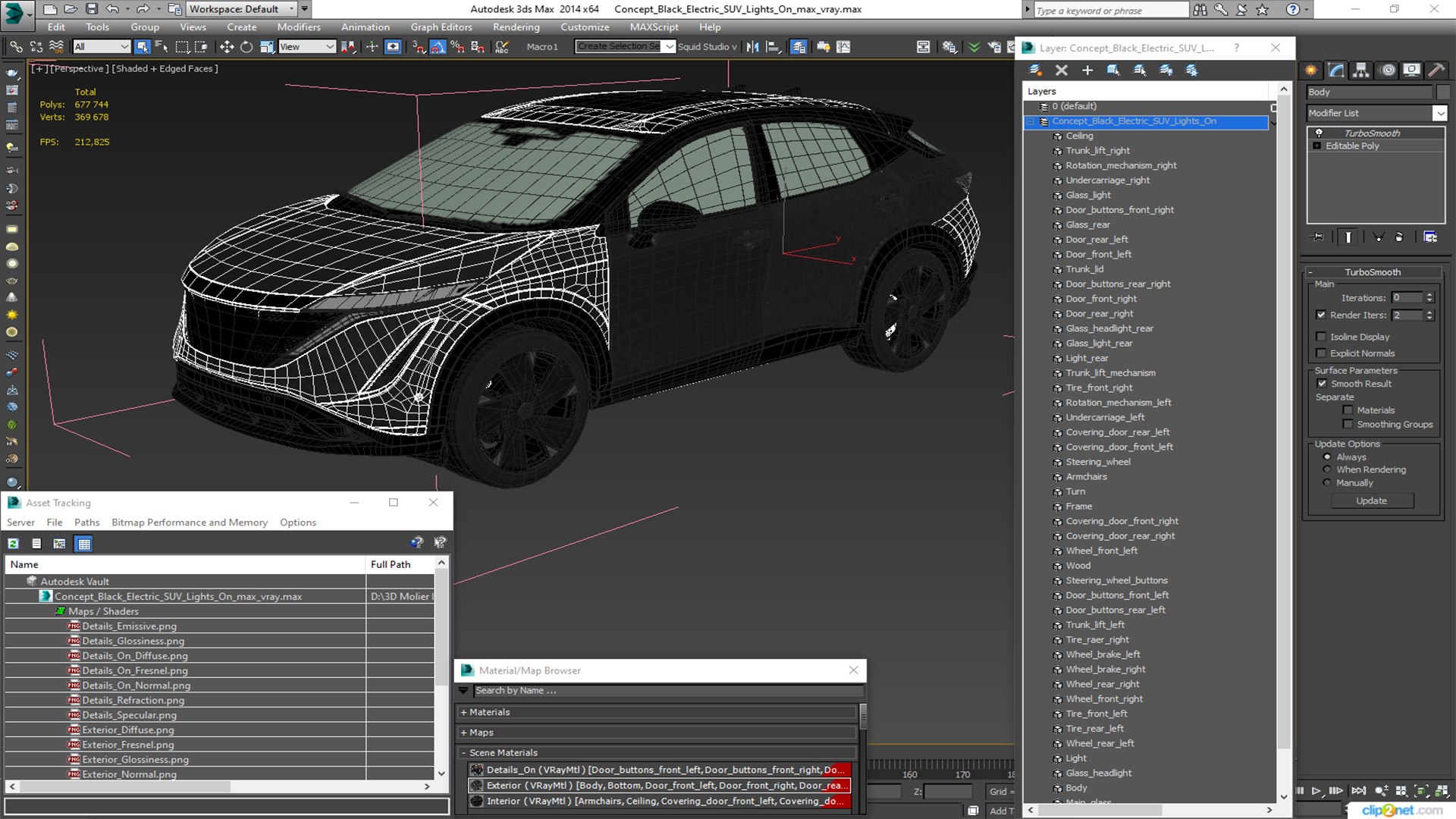Click Delete layer X icon
The width and height of the screenshot is (1456, 819).
1062,70
